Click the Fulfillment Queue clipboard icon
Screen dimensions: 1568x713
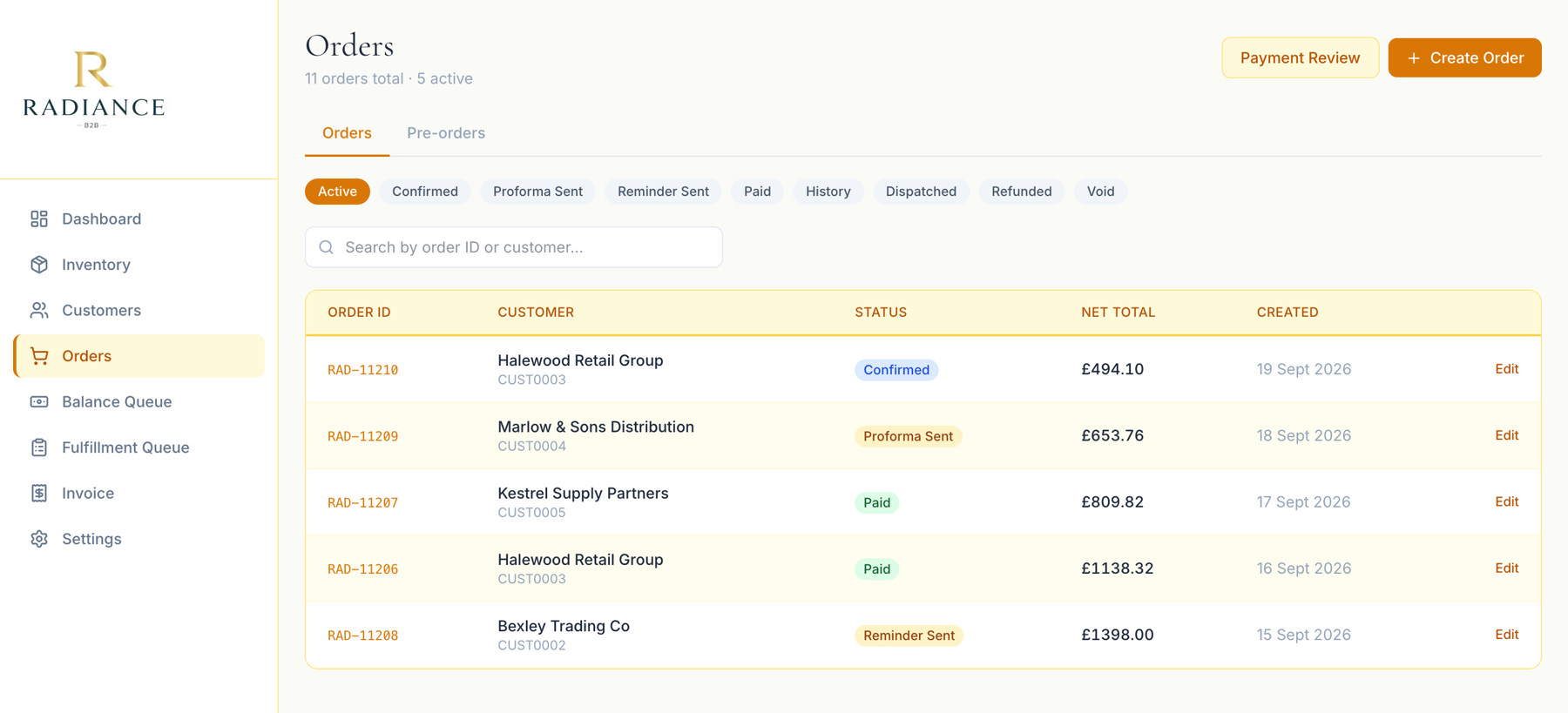39,447
